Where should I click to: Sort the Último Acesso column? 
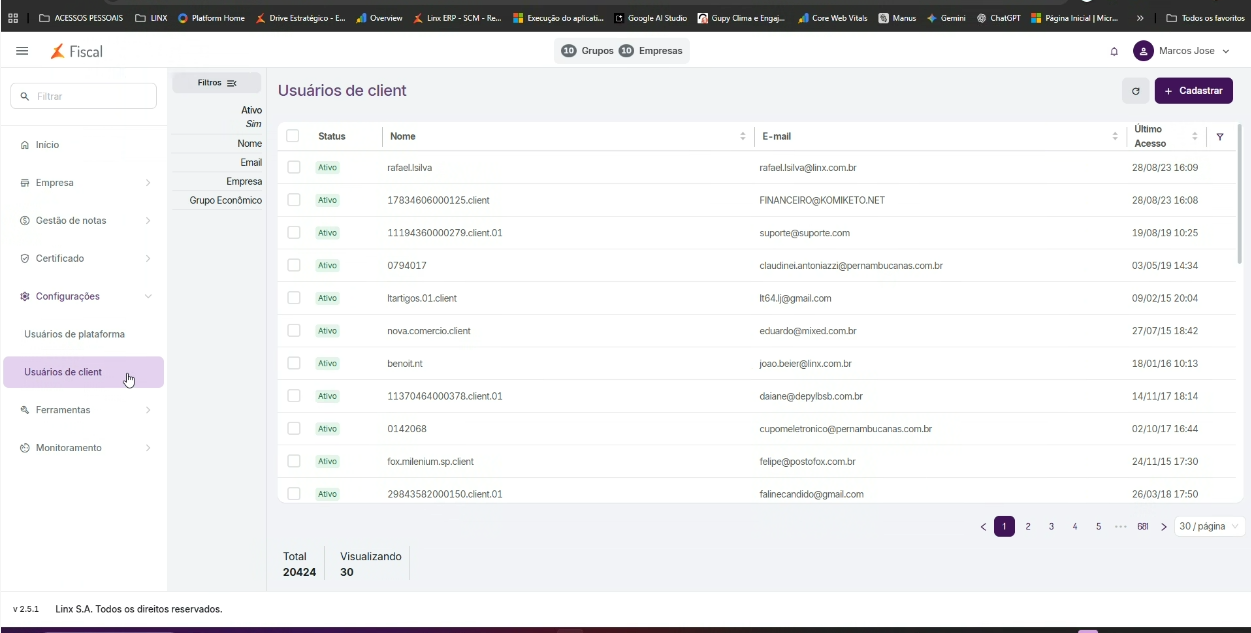tap(1194, 136)
